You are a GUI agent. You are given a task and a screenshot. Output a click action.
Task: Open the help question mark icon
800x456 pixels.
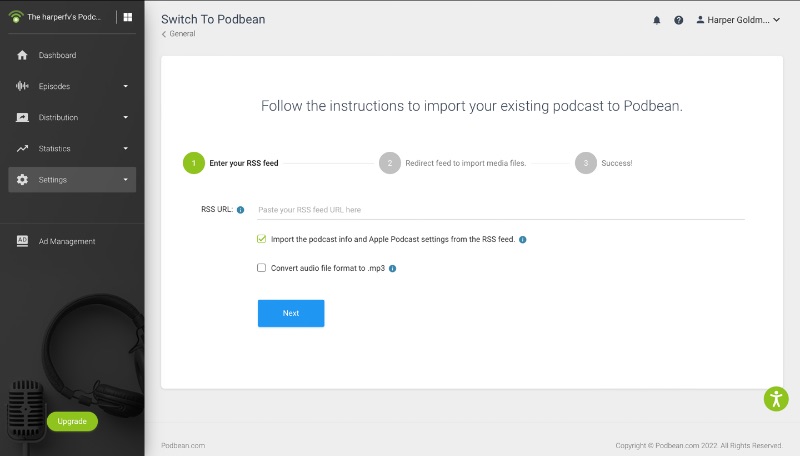(679, 20)
